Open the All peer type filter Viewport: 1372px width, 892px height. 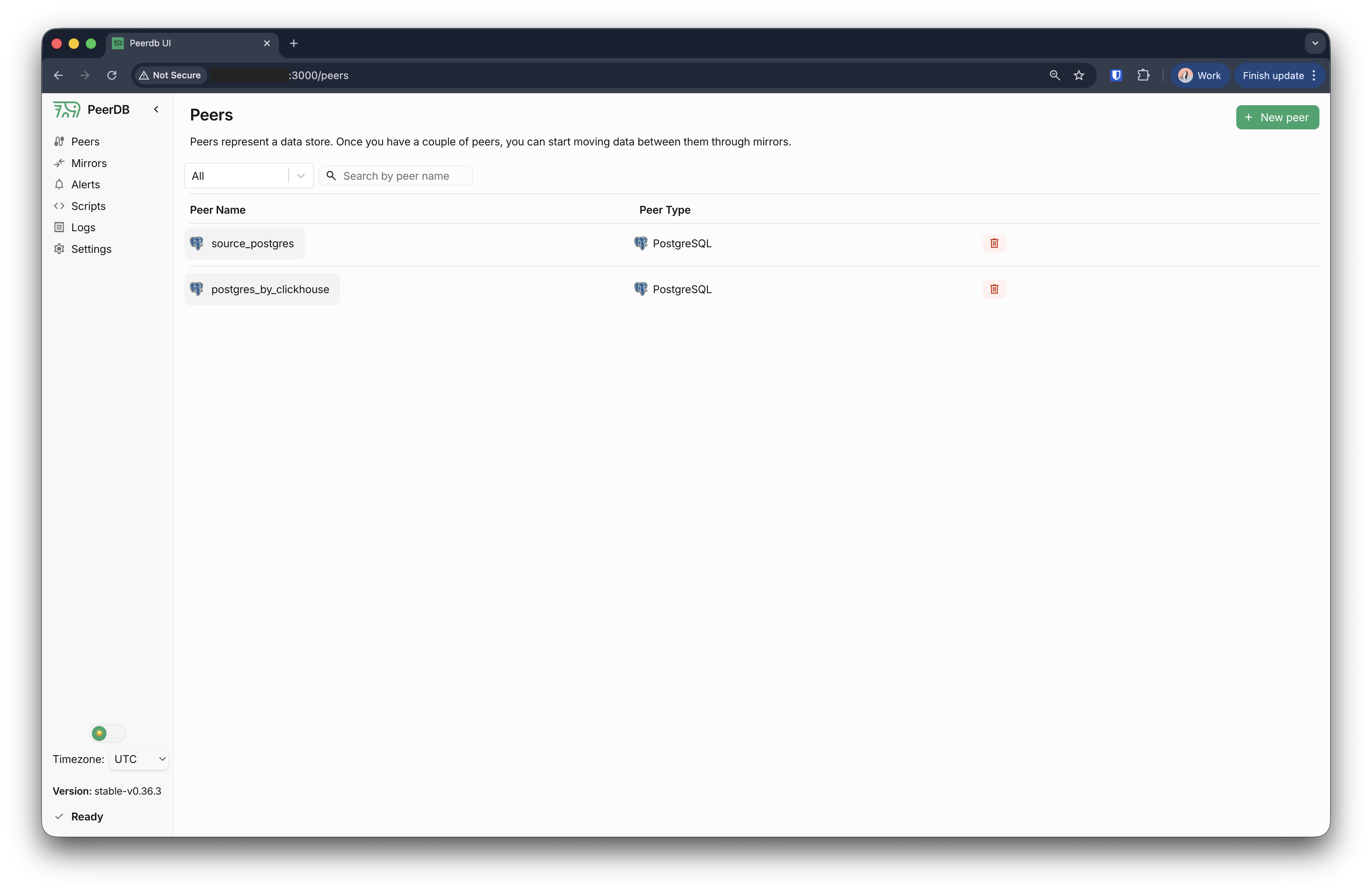[248, 176]
